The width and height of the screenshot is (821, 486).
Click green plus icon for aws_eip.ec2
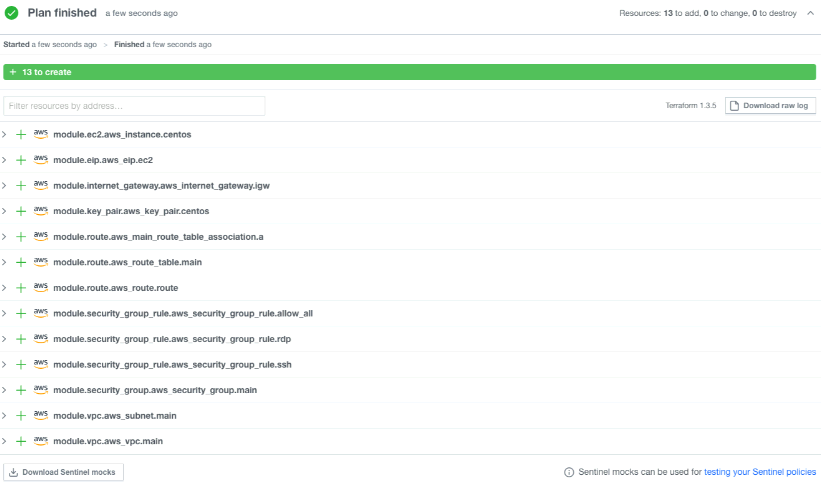point(21,160)
